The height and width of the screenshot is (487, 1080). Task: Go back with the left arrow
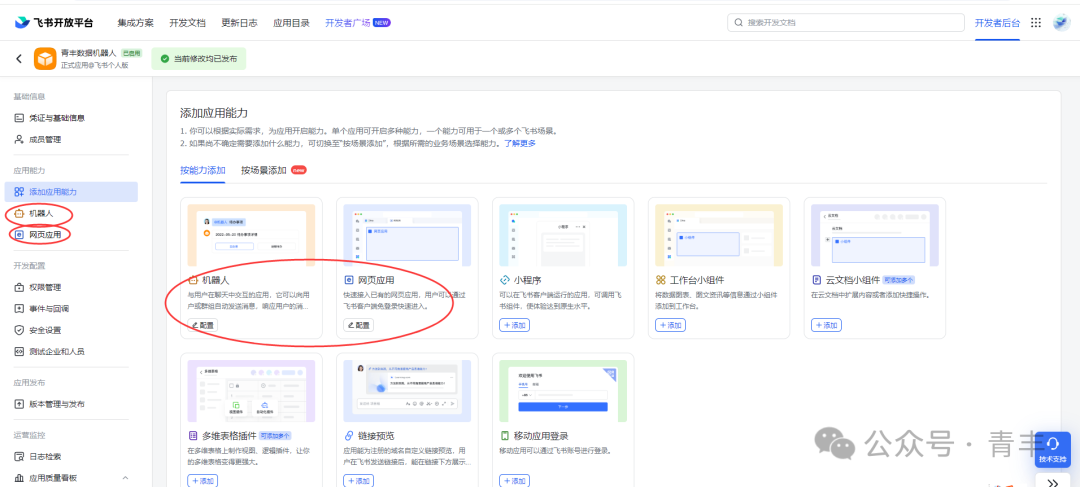click(19, 59)
